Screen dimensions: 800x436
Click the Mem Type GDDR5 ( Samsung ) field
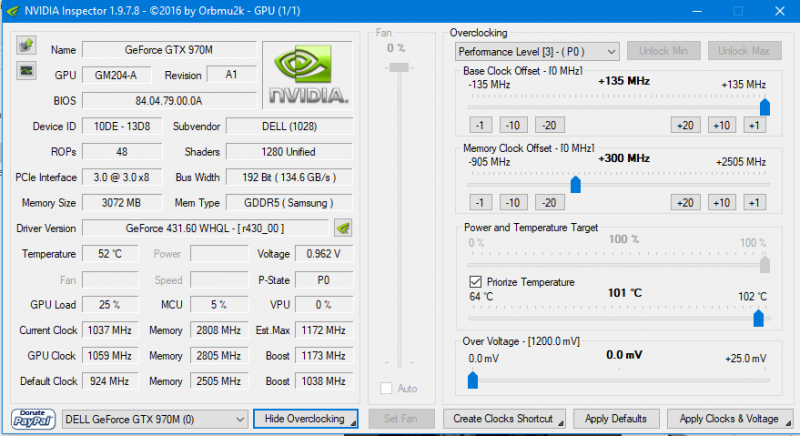tap(289, 202)
